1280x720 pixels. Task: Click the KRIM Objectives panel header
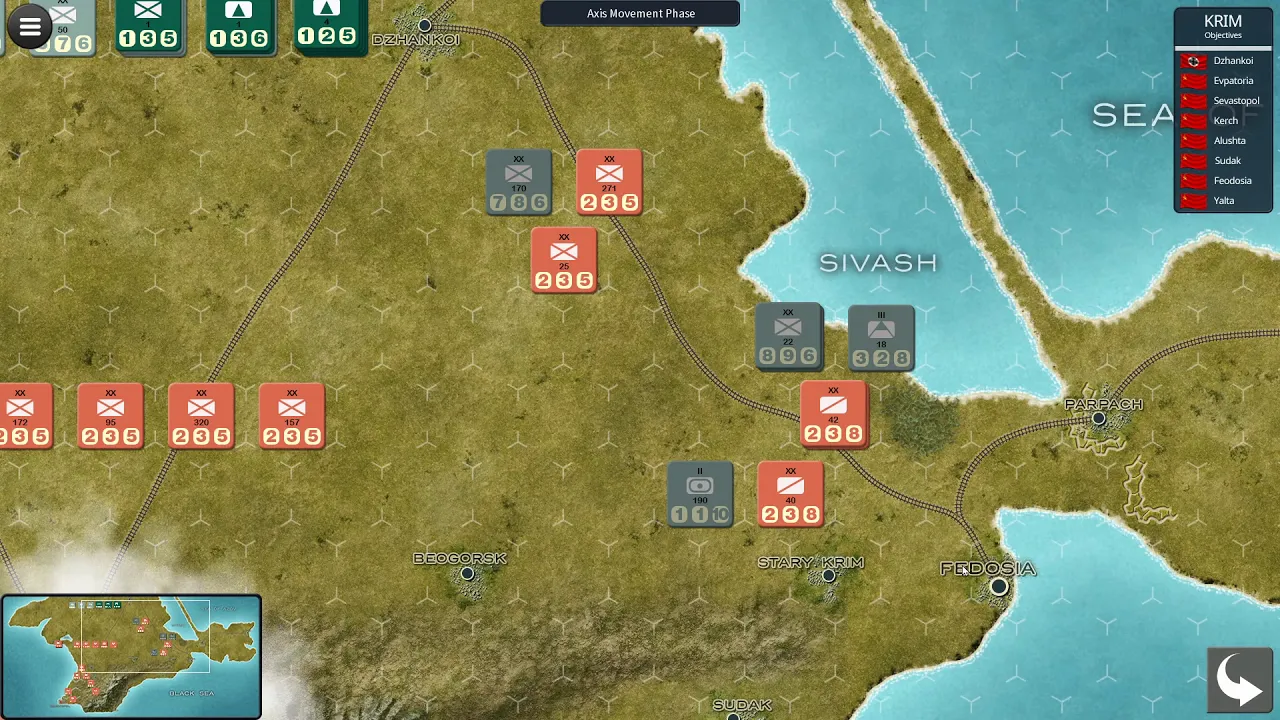tap(1222, 26)
